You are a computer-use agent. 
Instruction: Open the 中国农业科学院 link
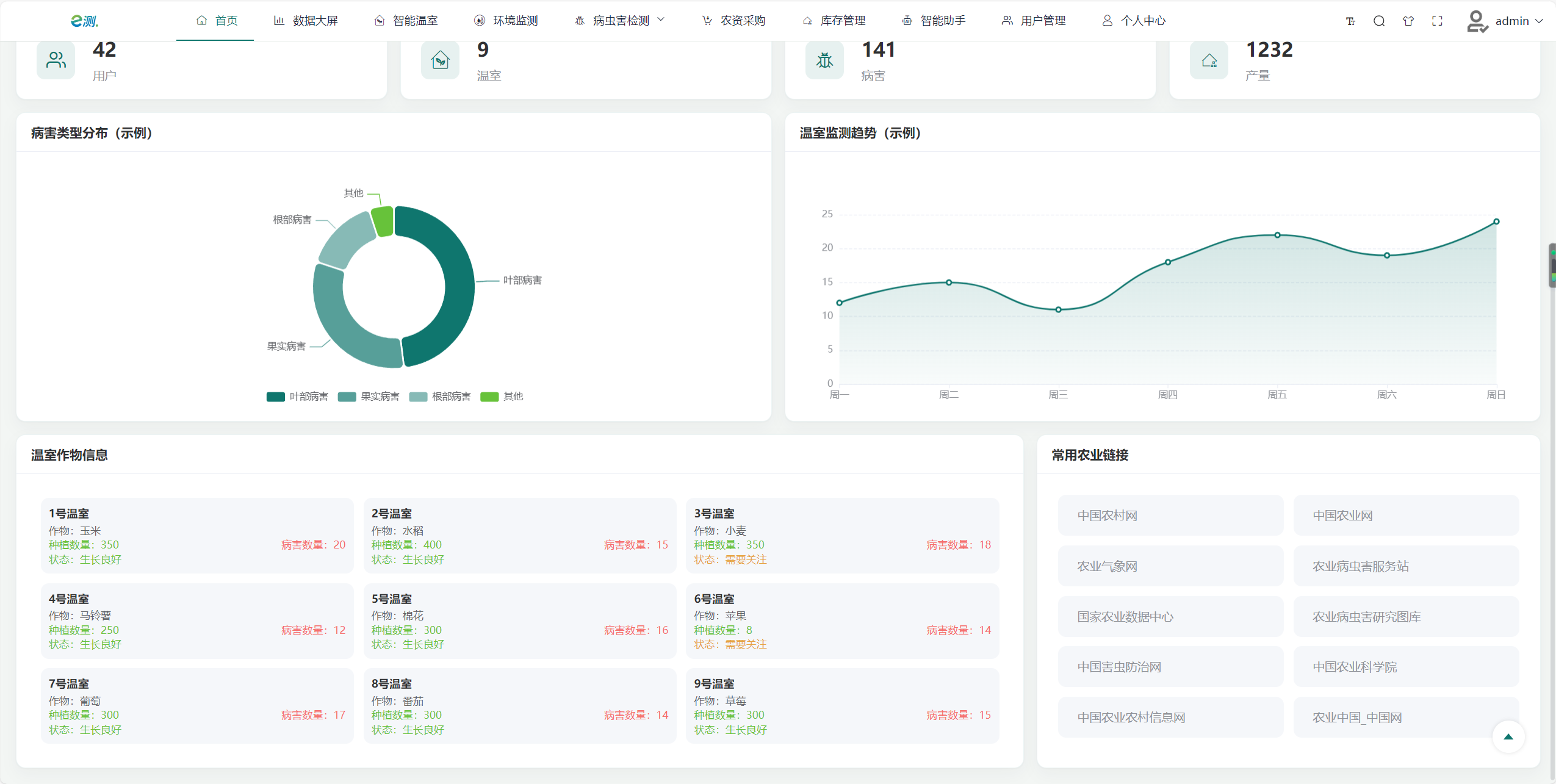point(1406,667)
